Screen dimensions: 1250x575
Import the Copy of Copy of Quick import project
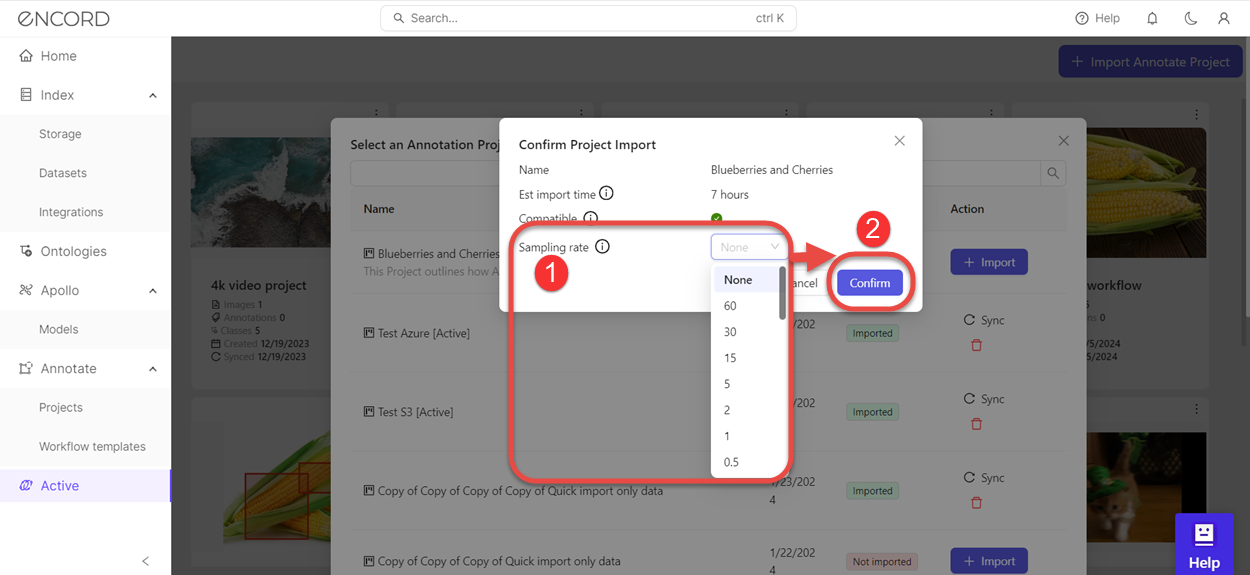(989, 561)
